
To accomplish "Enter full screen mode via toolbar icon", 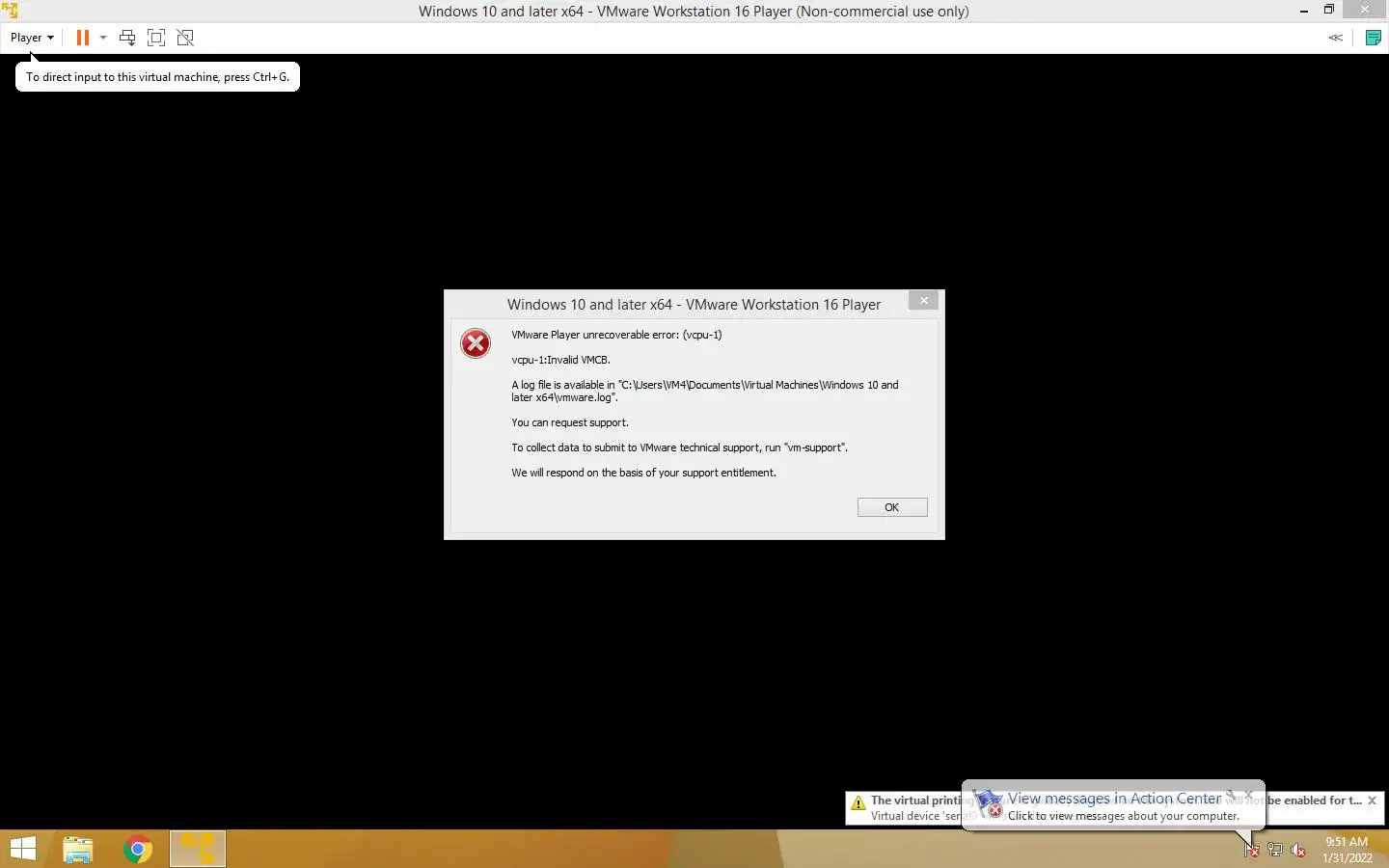I will tap(156, 38).
